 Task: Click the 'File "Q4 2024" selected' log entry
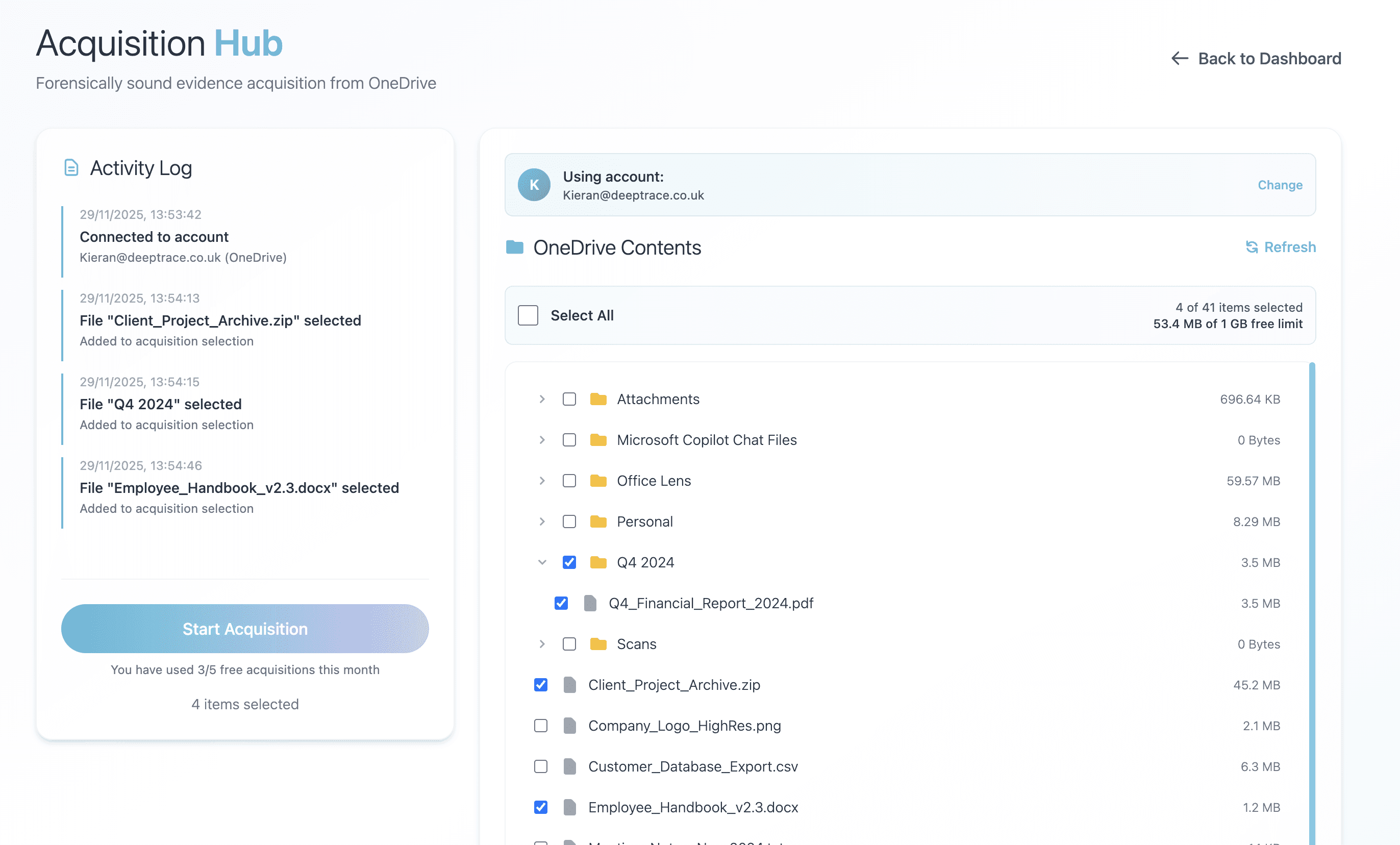point(245,409)
